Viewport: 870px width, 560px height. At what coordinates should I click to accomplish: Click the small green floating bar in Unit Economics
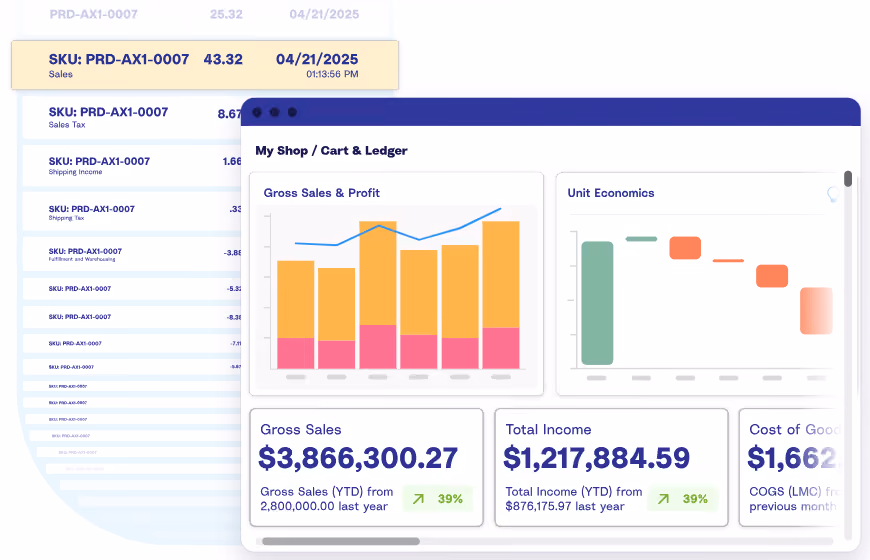pyautogui.click(x=641, y=239)
